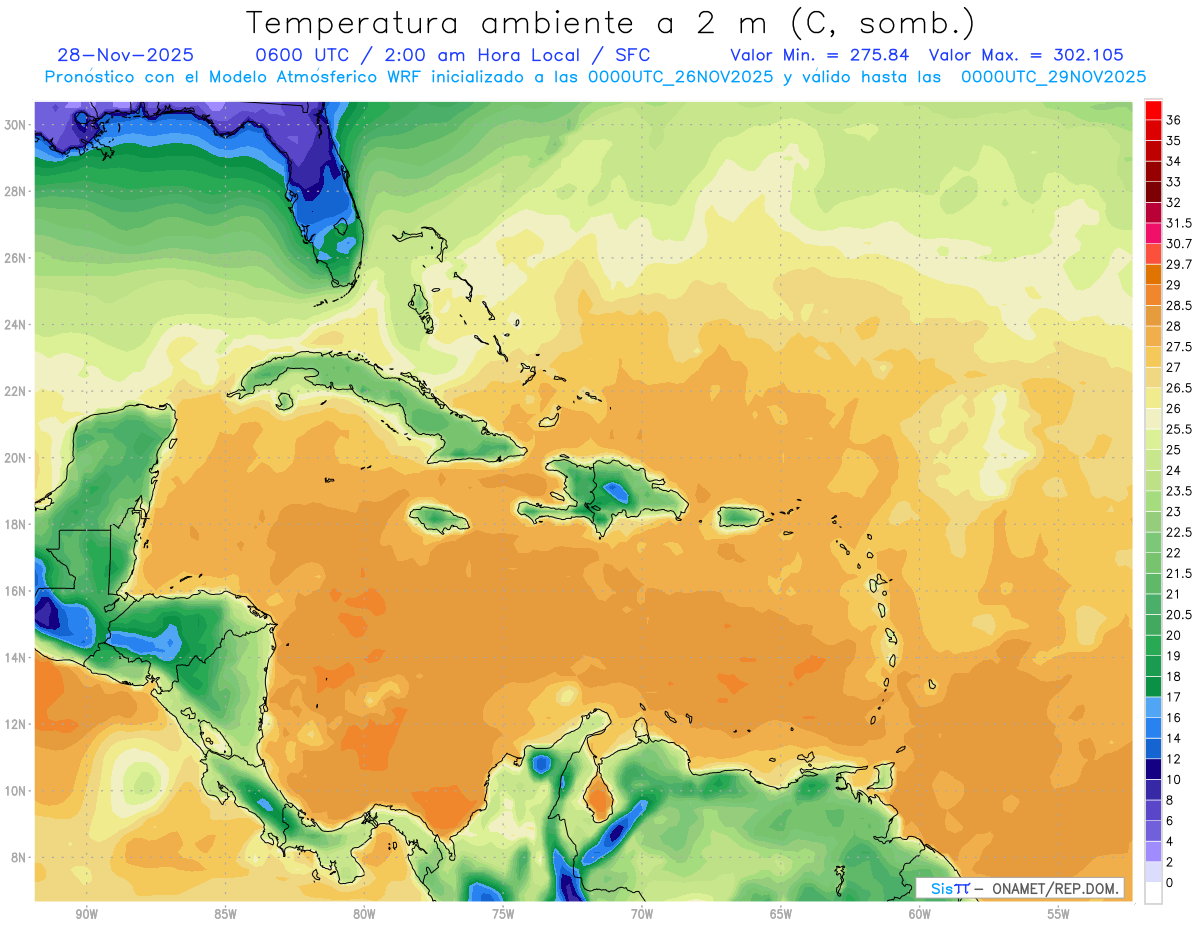Click the 8N latitude axis label
This screenshot has height=927, width=1200.
click(x=19, y=858)
